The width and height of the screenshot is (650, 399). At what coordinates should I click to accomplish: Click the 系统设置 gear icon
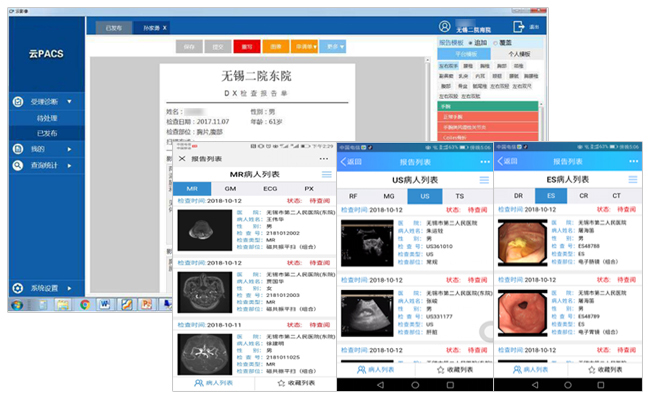click(18, 288)
